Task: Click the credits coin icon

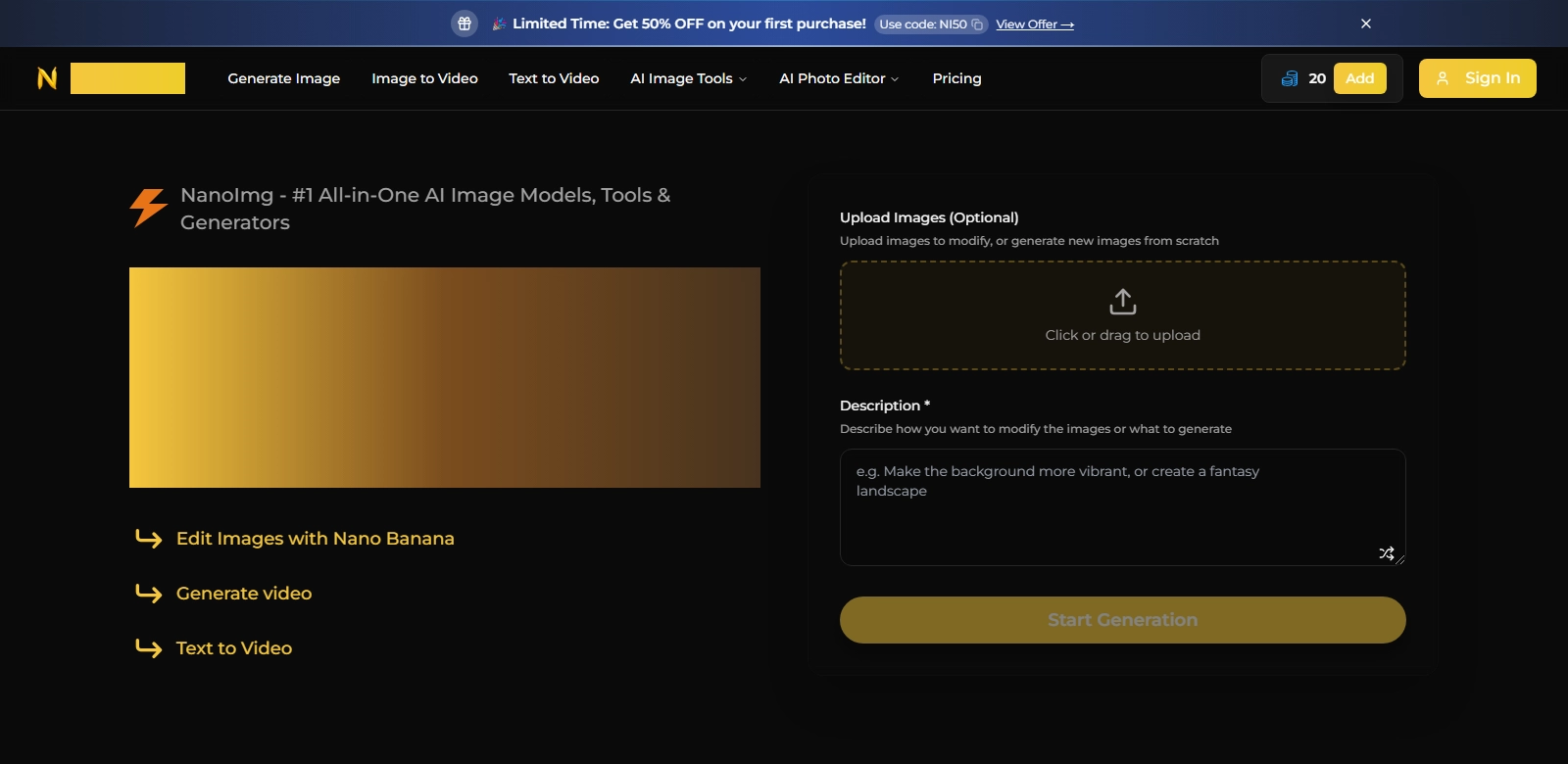Action: tap(1290, 78)
